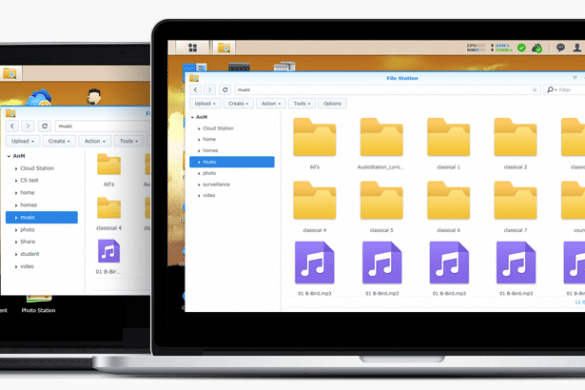The height and width of the screenshot is (390, 585).
Task: Click path field in left File Station
Action: coord(103,126)
